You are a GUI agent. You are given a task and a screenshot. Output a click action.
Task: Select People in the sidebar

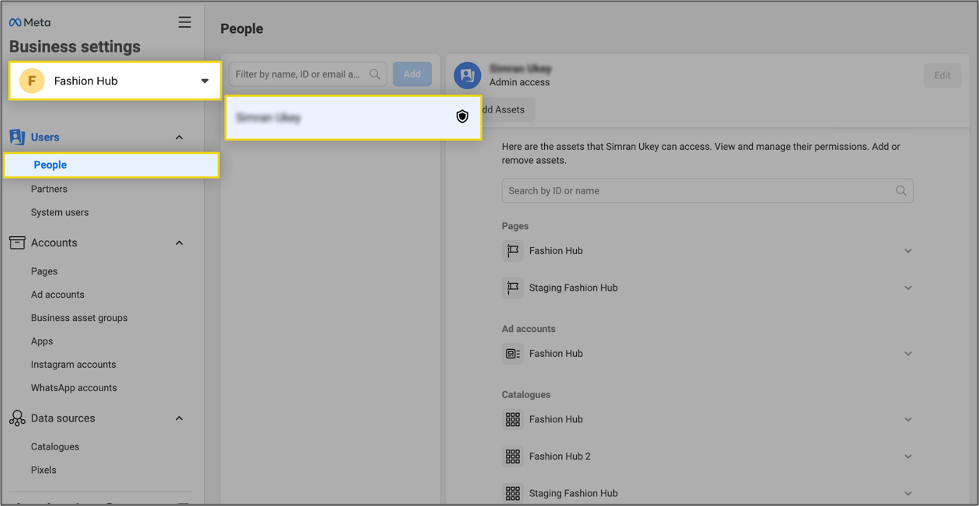[x=112, y=166]
